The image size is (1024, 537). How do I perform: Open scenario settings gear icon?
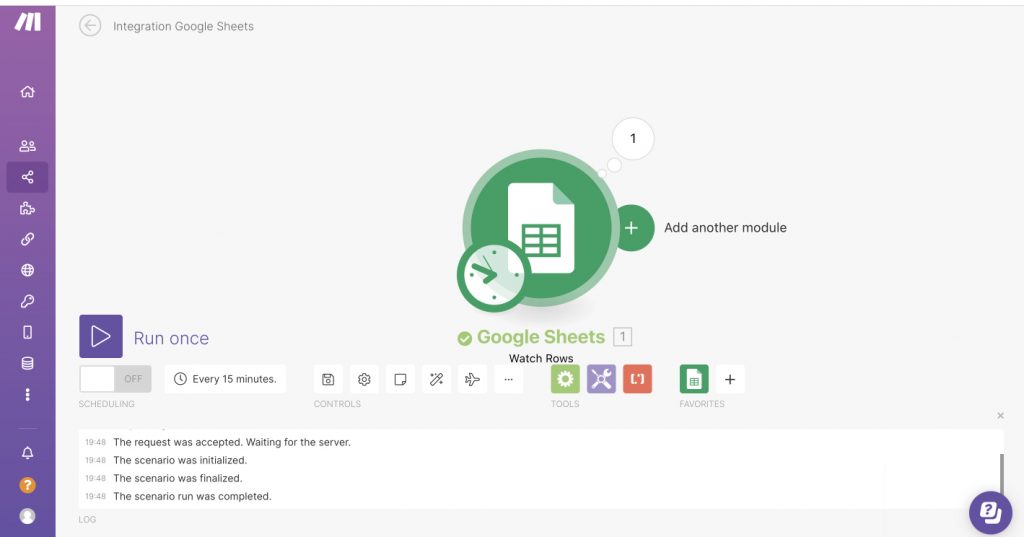(x=364, y=379)
